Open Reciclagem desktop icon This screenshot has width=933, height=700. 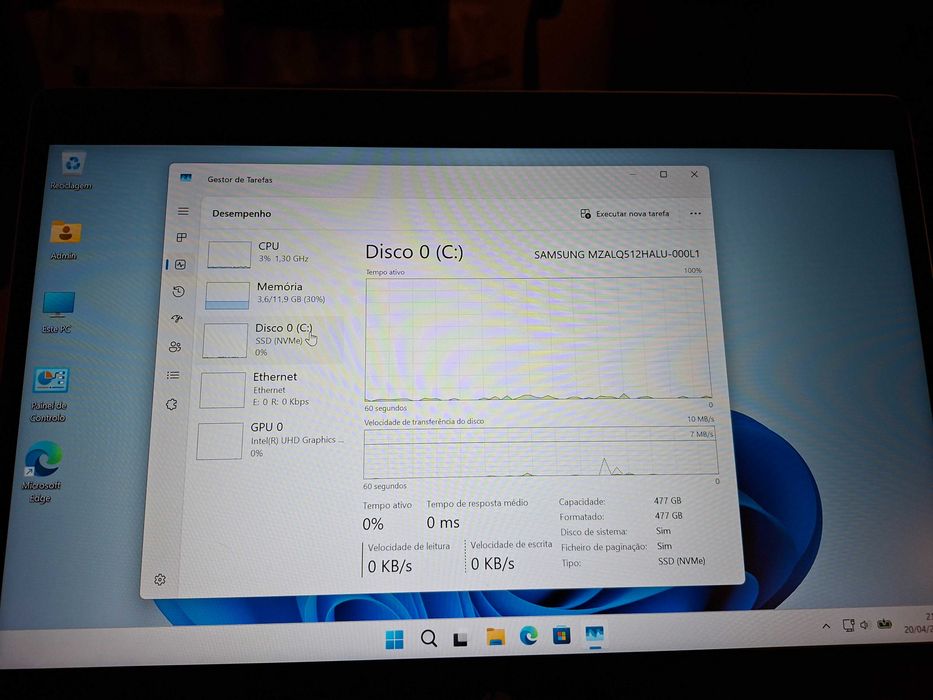click(x=72, y=171)
